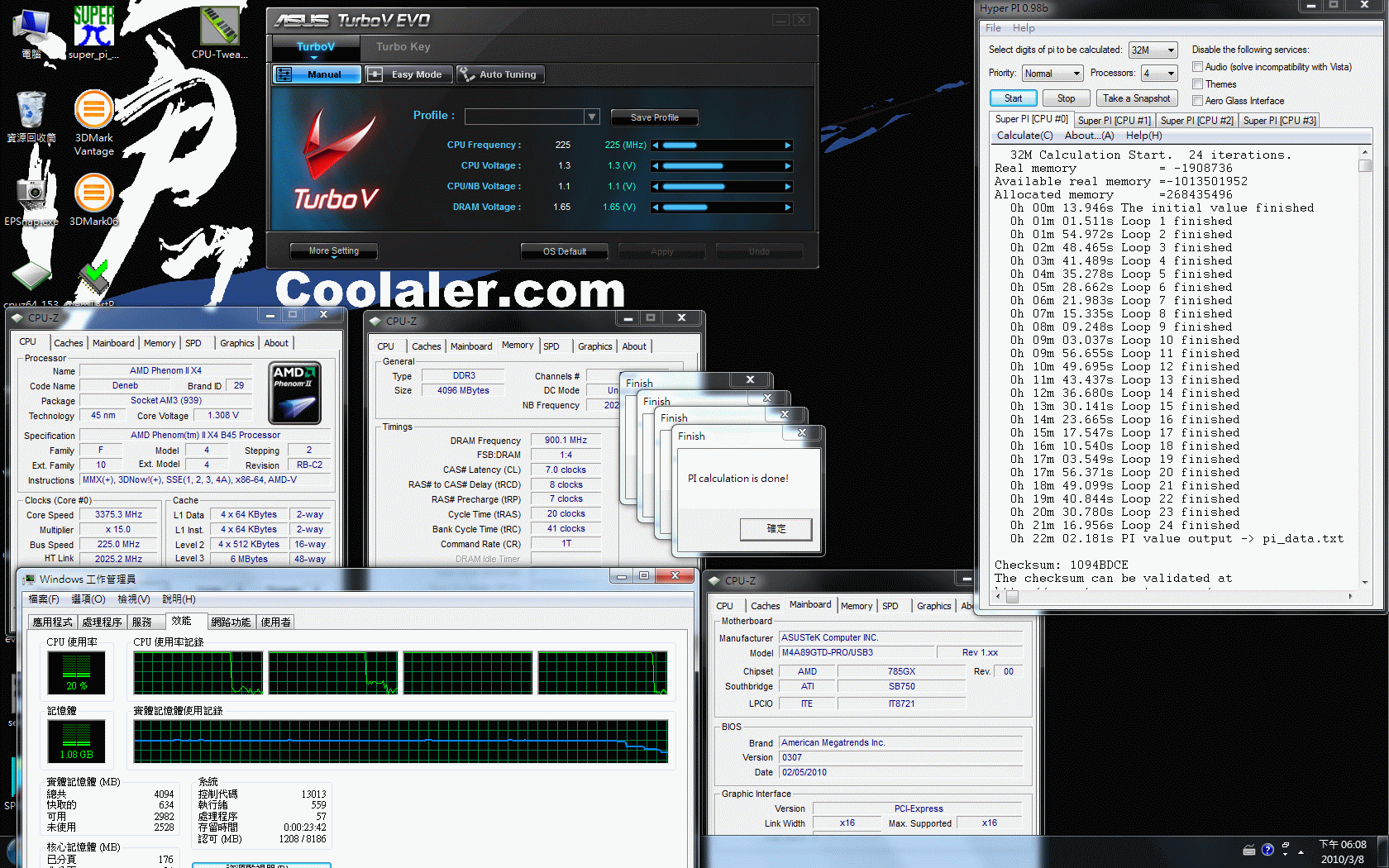
Task: Decrease CPU Frequency with left arrow
Action: (x=656, y=145)
